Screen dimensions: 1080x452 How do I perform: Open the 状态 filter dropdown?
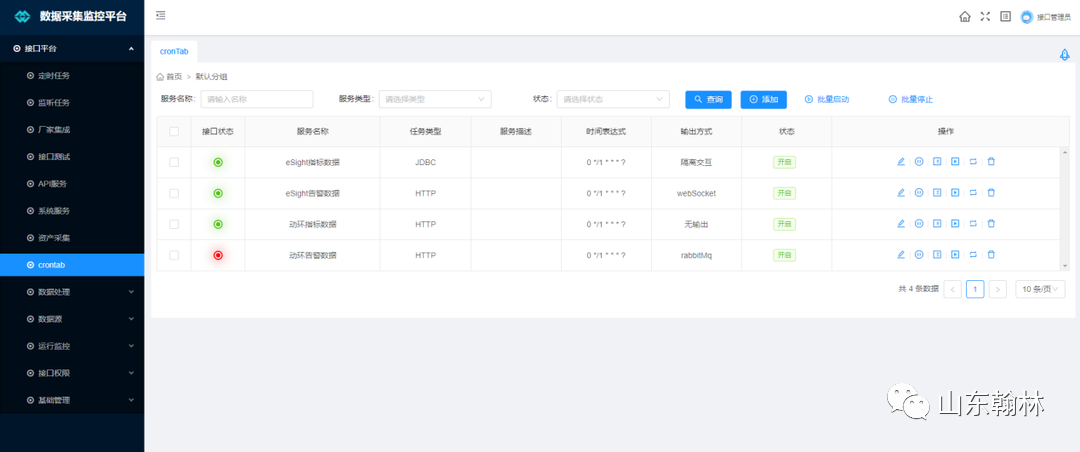tap(613, 99)
